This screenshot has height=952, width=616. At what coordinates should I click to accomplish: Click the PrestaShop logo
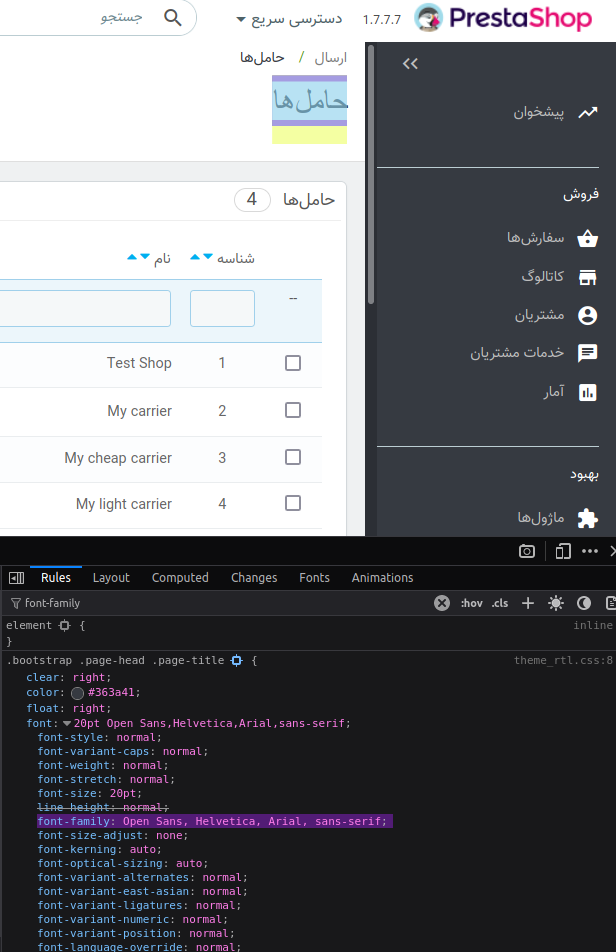503,18
